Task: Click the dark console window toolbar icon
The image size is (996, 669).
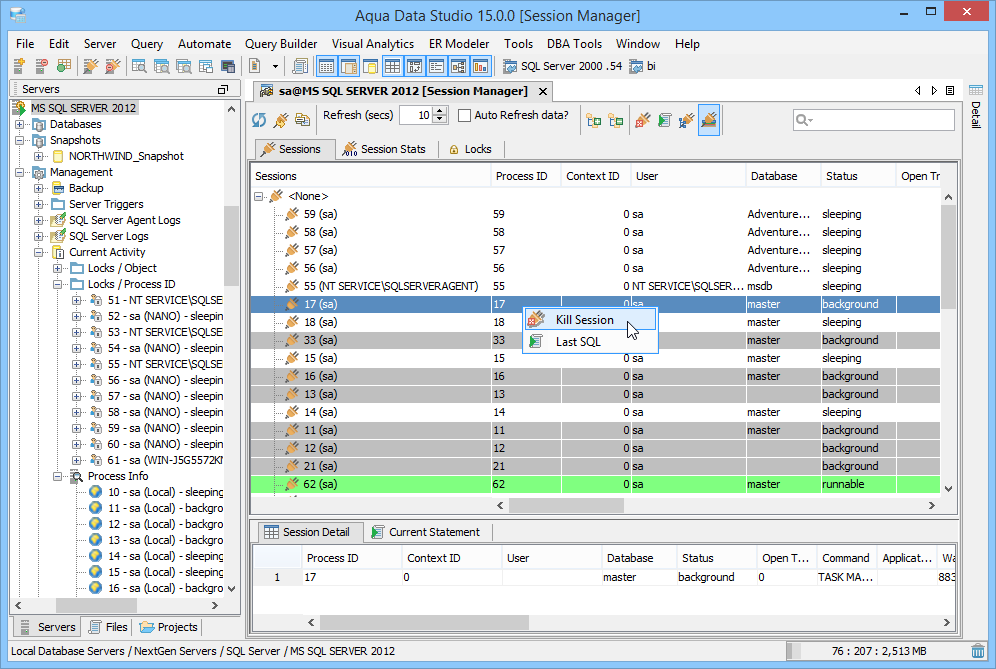Action: (x=227, y=66)
